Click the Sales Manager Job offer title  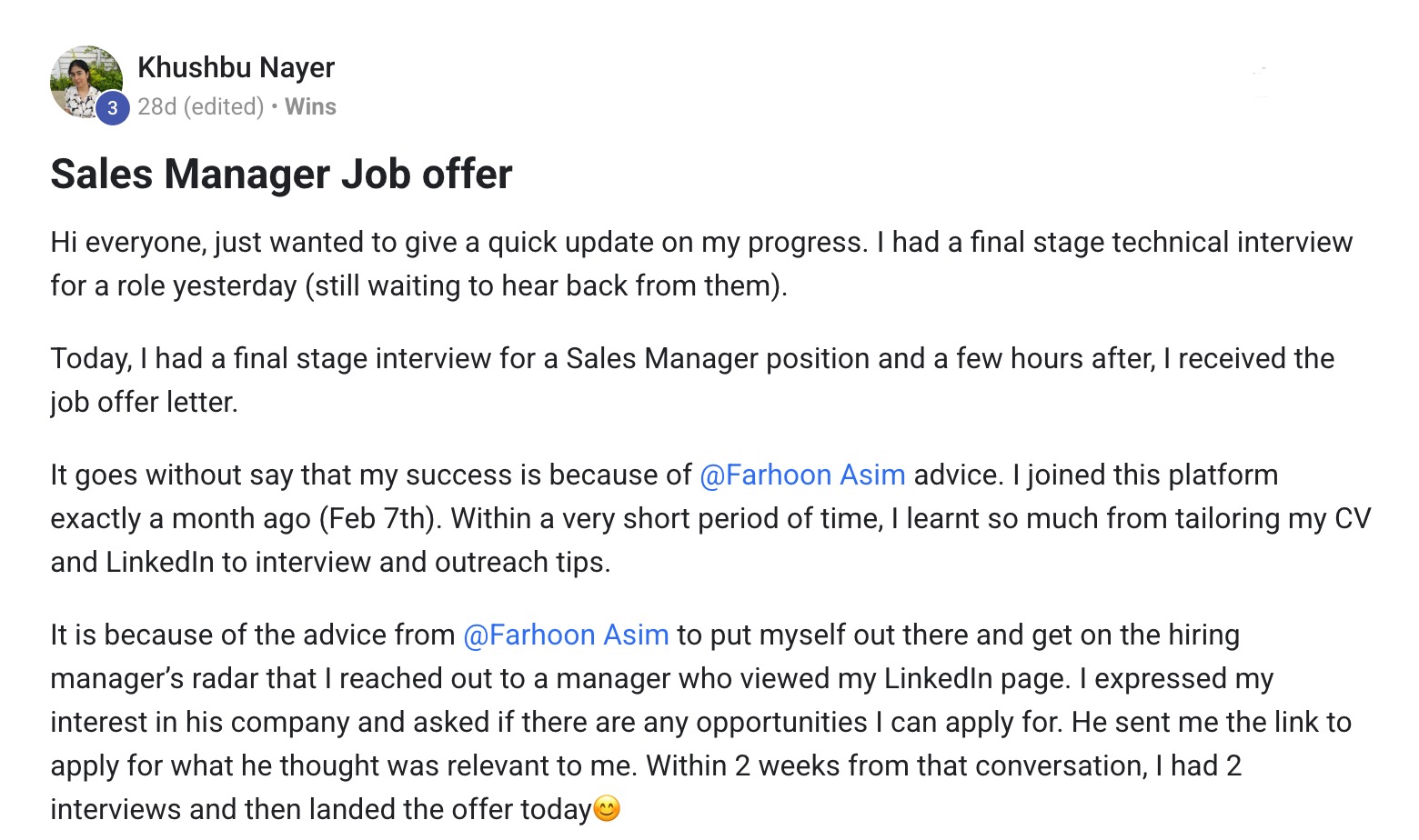point(281,174)
